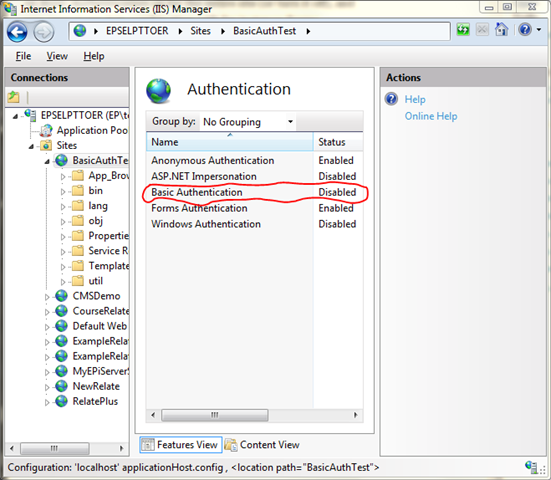Select Template folder in tree

click(108, 266)
